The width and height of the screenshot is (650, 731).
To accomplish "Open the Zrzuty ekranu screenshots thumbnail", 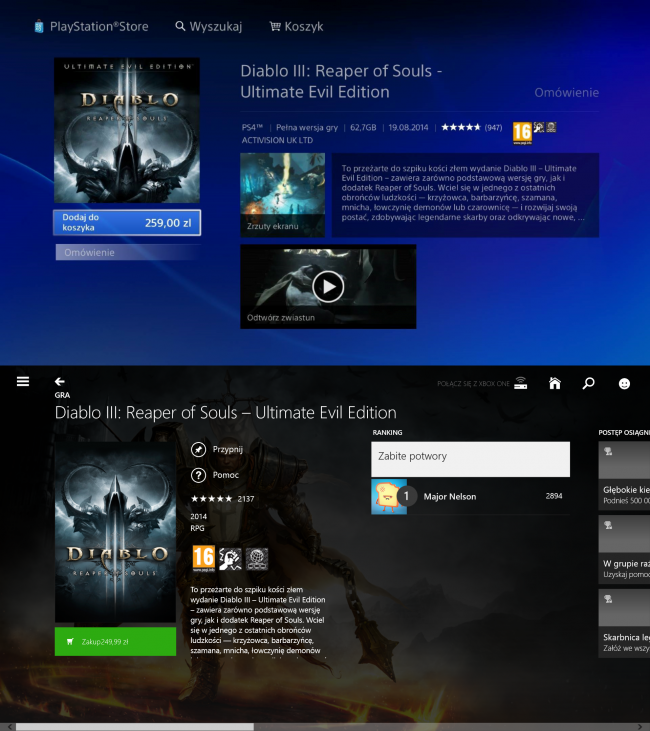I will [x=282, y=195].
